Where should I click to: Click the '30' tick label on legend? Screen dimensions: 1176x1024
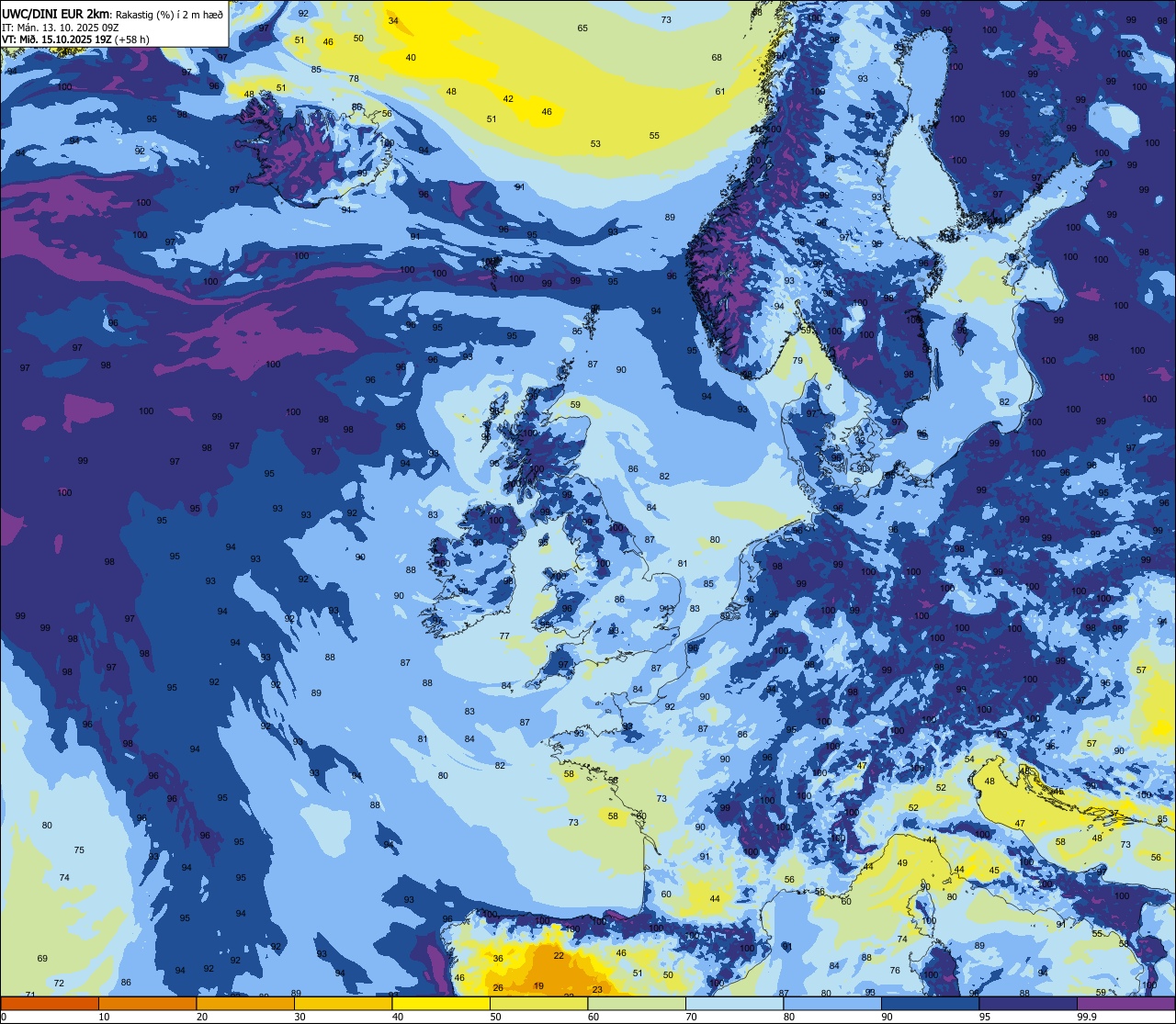coord(300,1017)
